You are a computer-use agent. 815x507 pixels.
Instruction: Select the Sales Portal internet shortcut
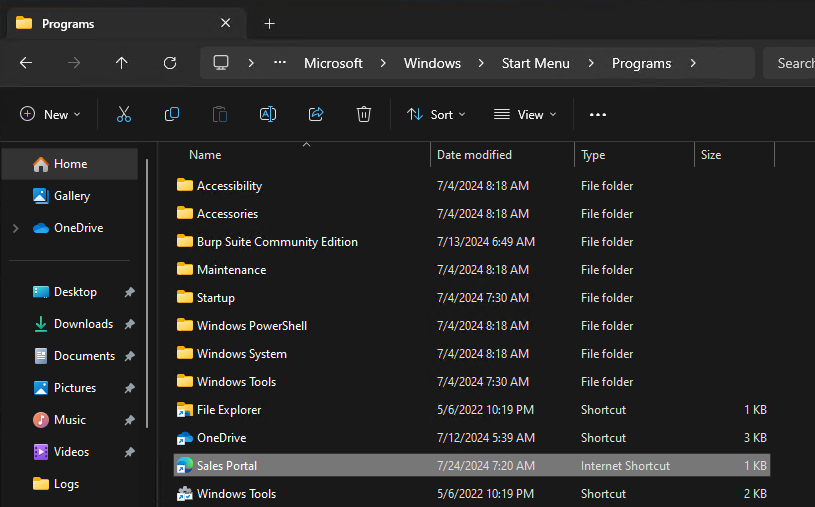227,466
